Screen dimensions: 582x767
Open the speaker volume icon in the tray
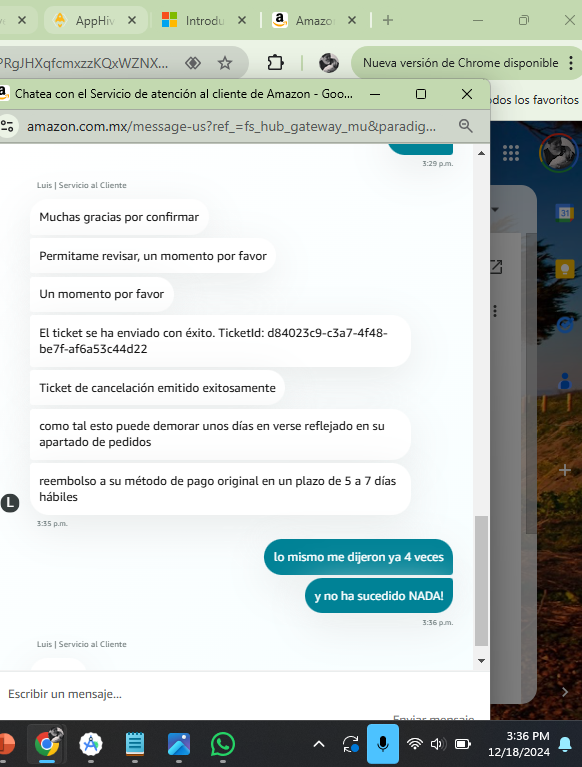tap(438, 744)
